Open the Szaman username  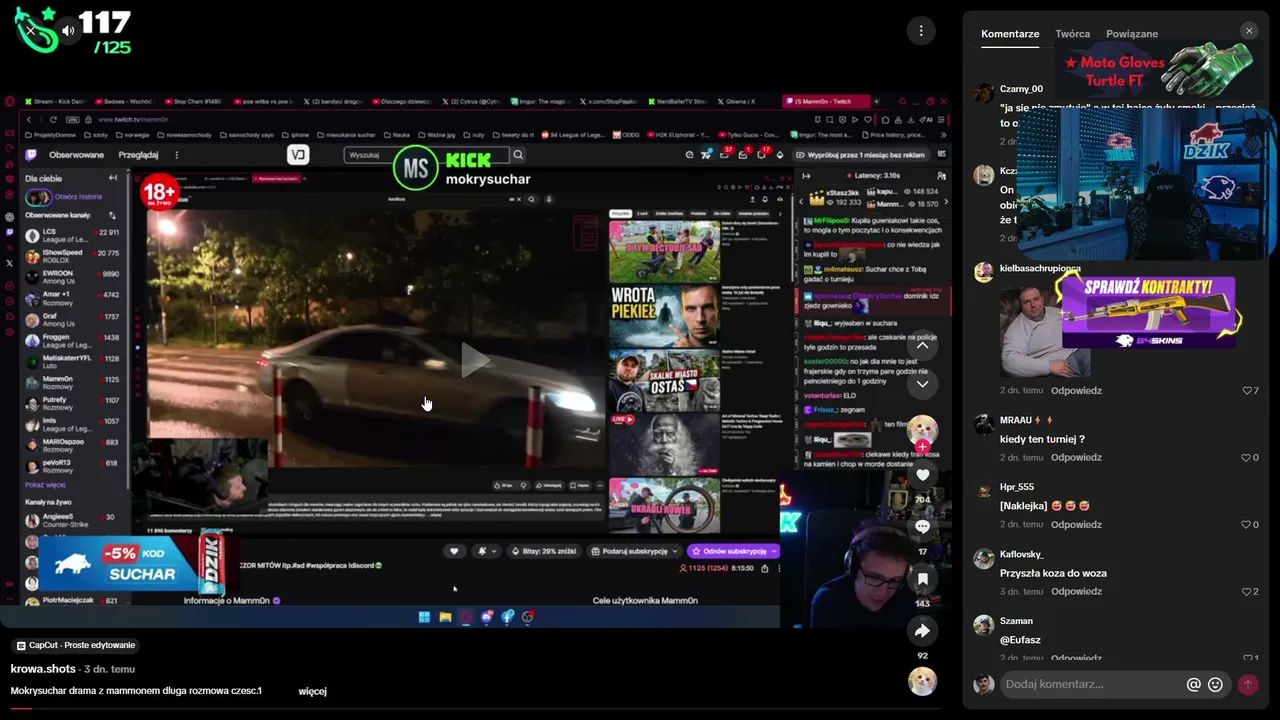pyautogui.click(x=1016, y=621)
